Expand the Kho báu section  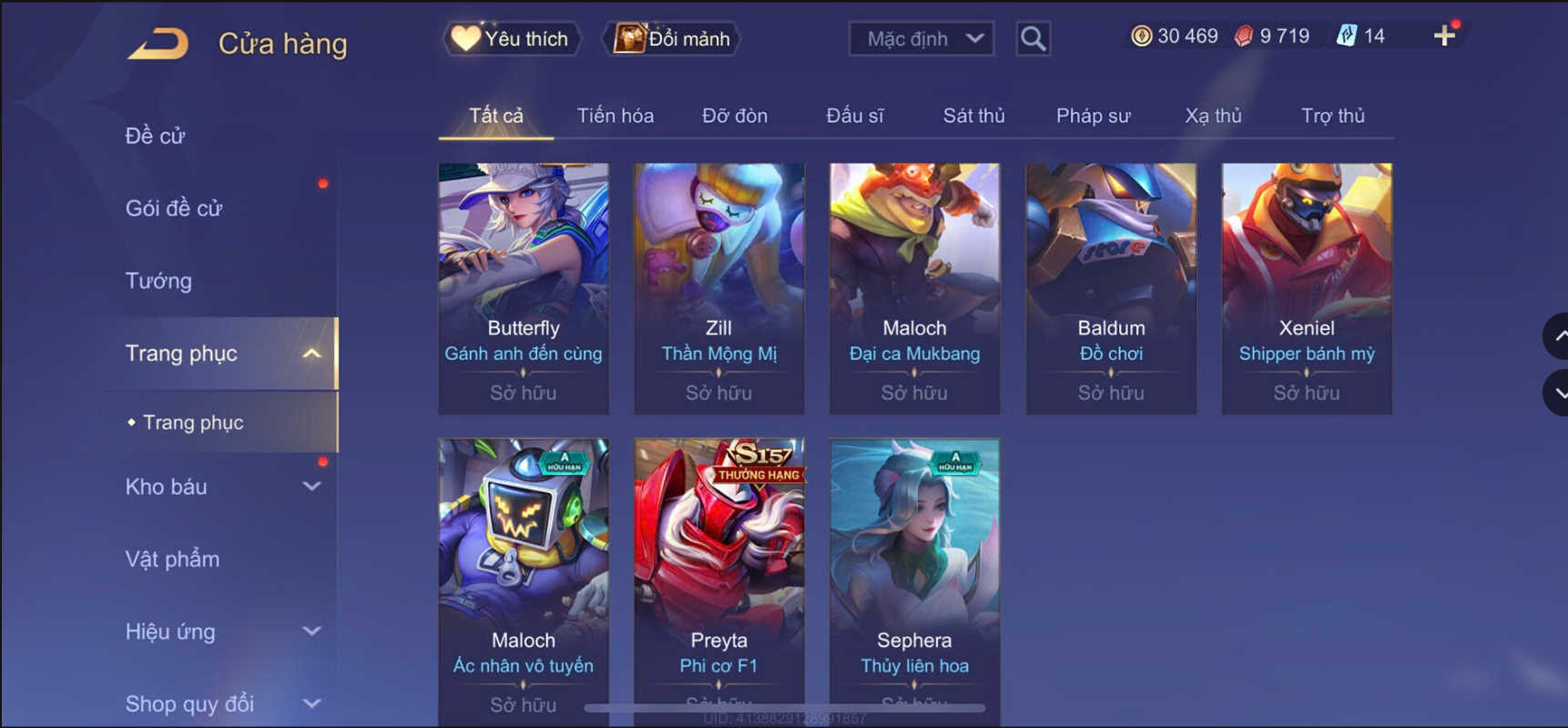311,487
